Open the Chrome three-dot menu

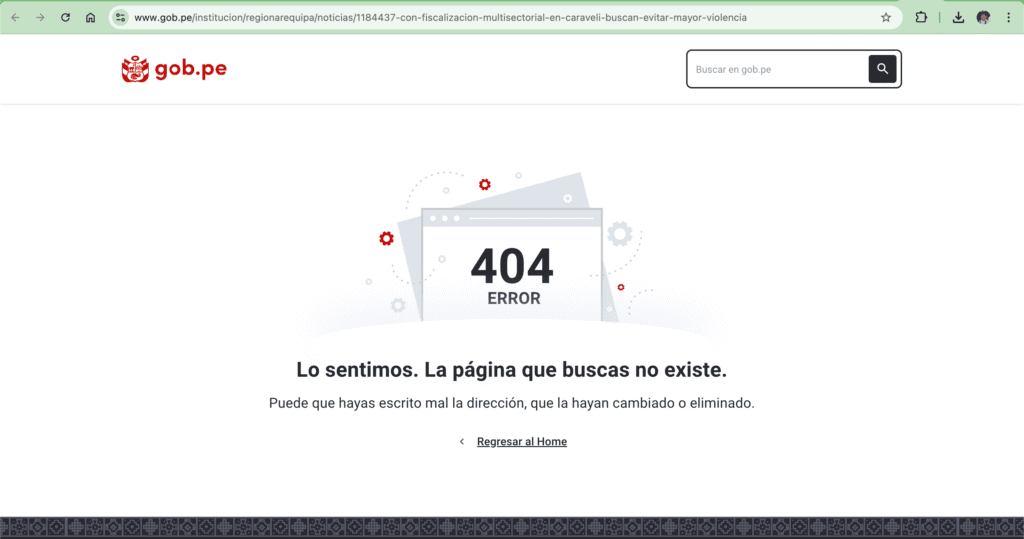1008,17
